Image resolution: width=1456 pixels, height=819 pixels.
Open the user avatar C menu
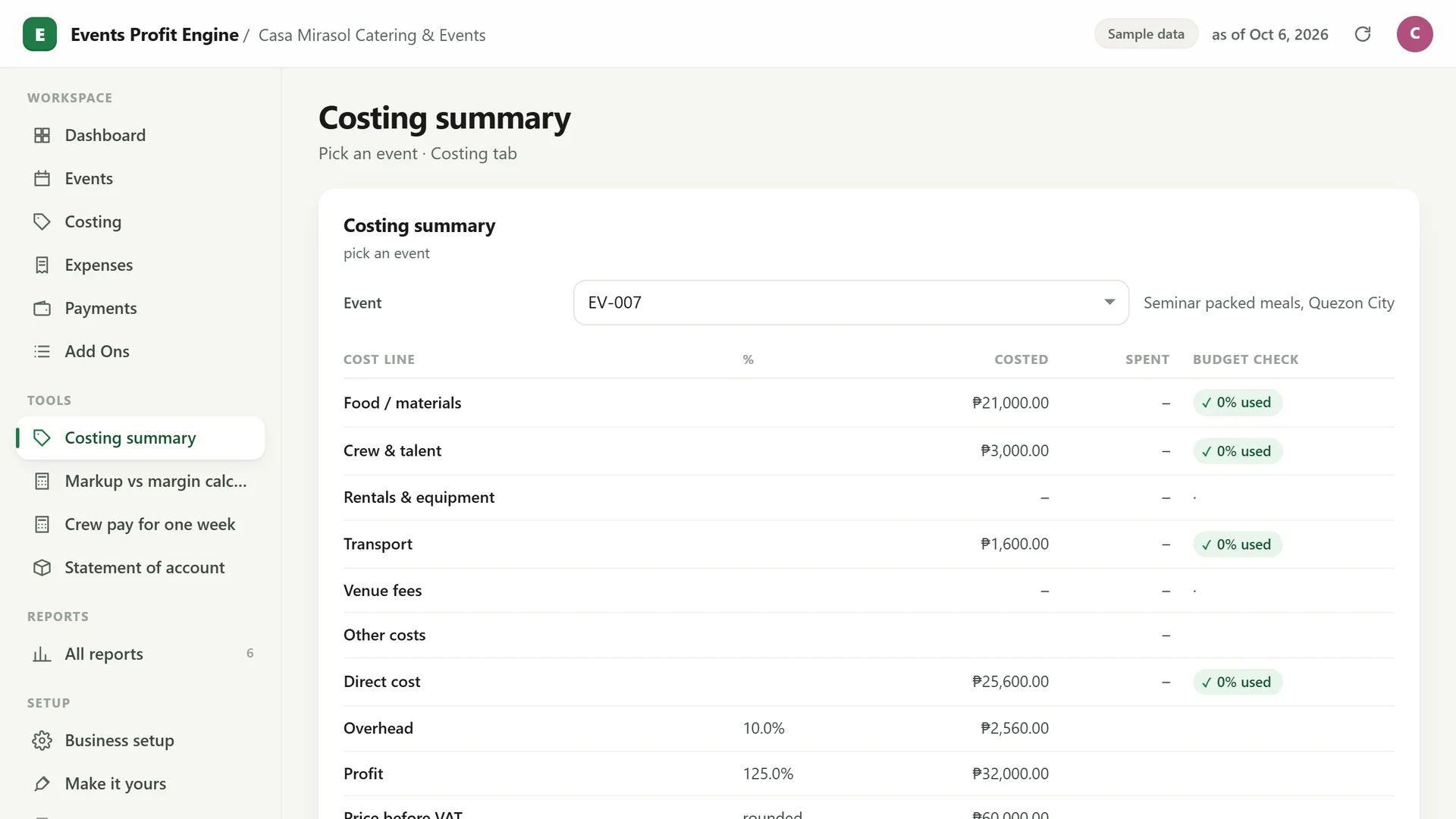(1414, 34)
